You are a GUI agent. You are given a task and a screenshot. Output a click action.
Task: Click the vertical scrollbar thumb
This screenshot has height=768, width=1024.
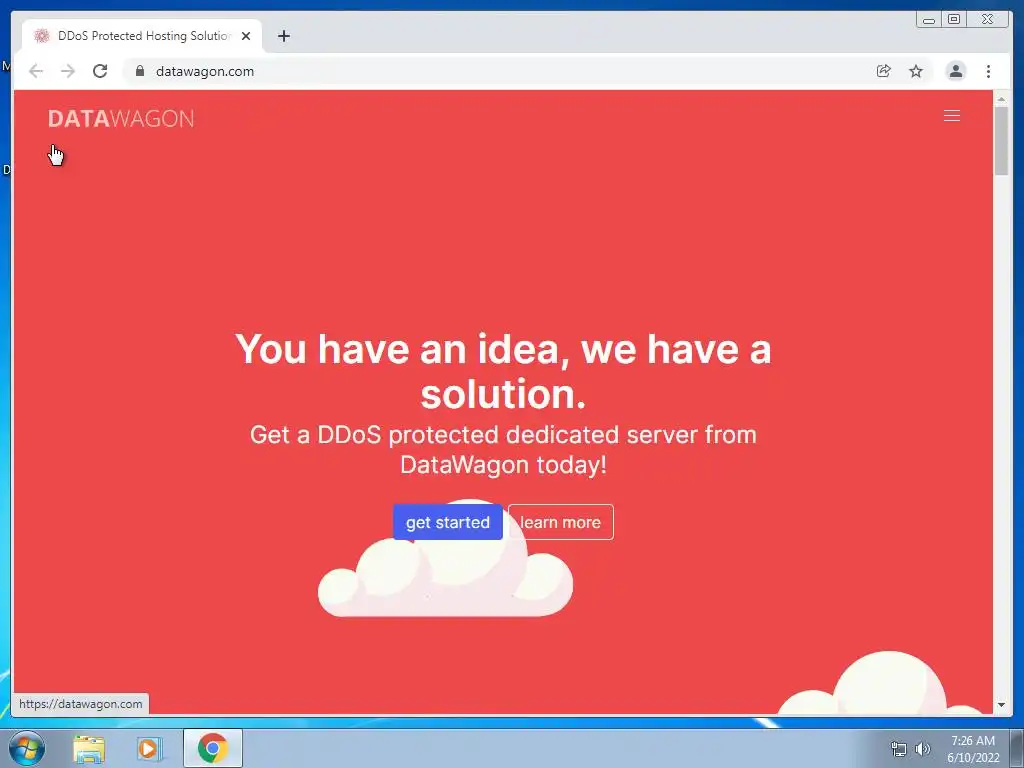1001,140
